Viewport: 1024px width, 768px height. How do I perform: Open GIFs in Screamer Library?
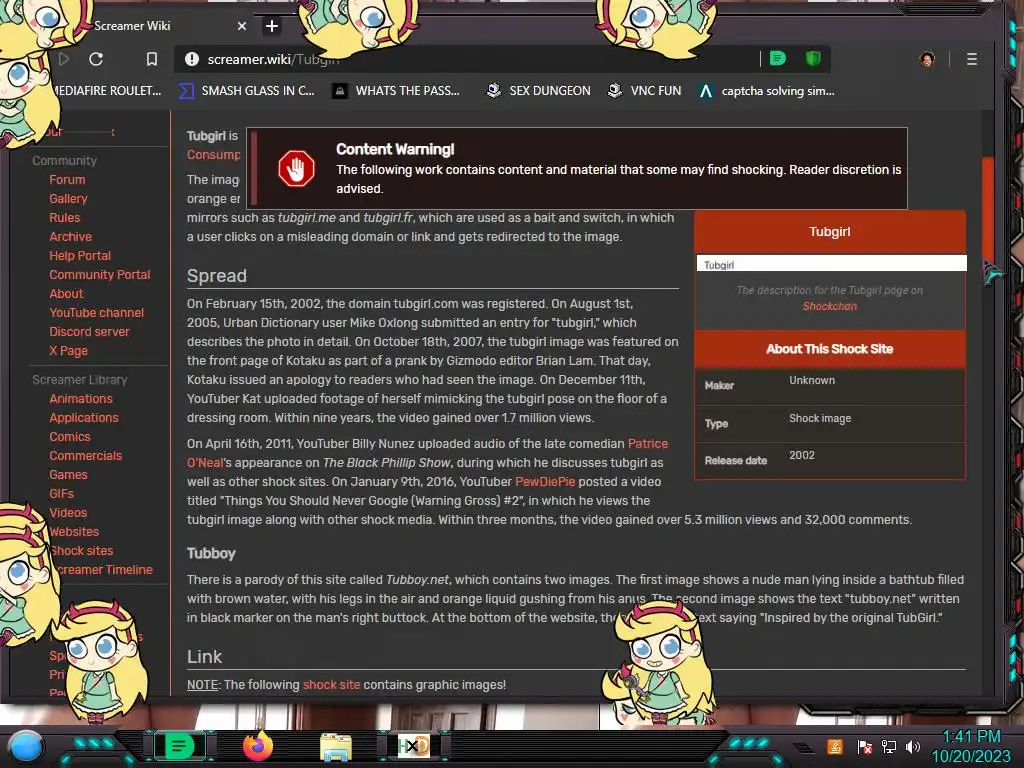click(x=61, y=493)
